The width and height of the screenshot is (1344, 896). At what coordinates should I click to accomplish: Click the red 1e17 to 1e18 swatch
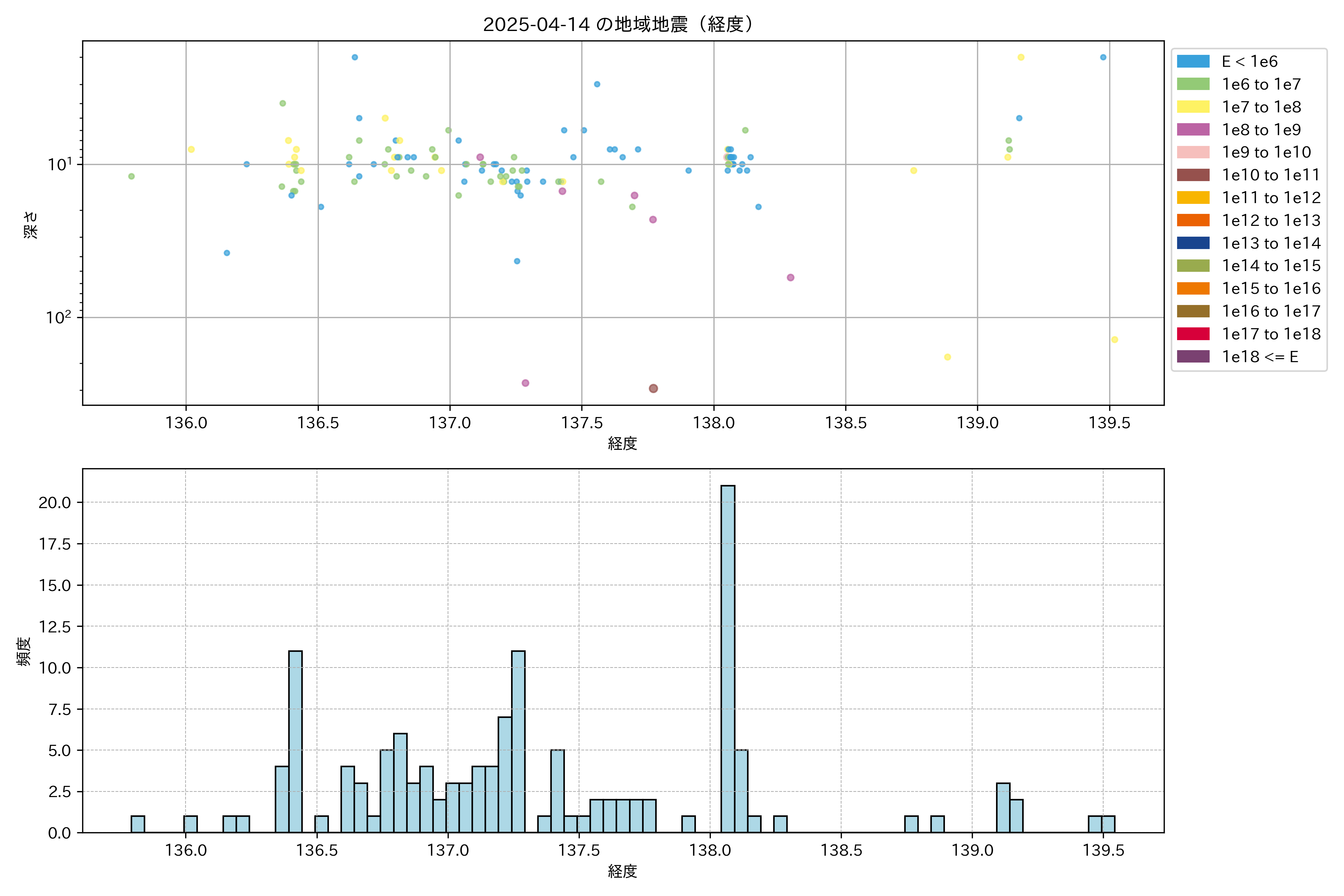[x=1193, y=334]
